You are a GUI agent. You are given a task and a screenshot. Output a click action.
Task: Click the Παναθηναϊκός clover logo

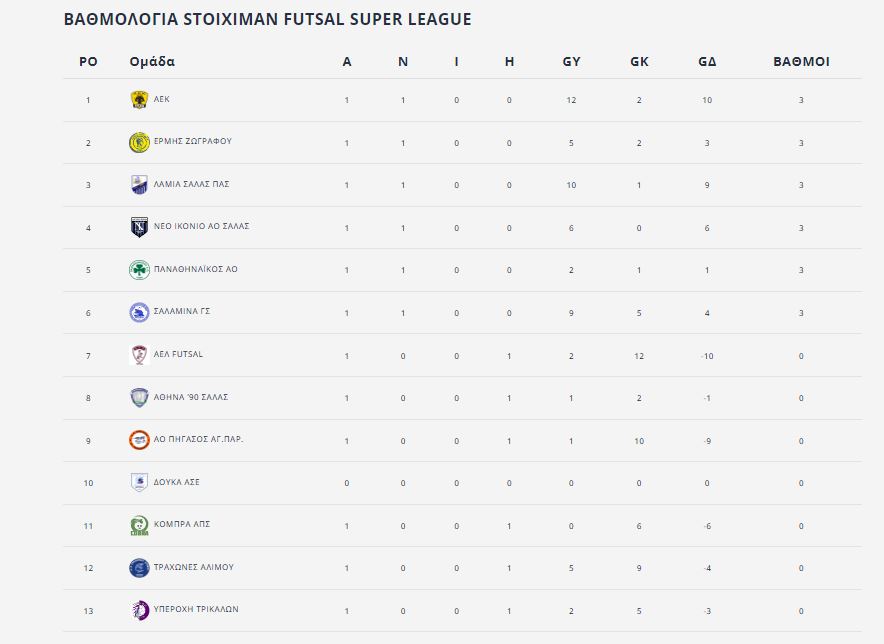pyautogui.click(x=139, y=270)
